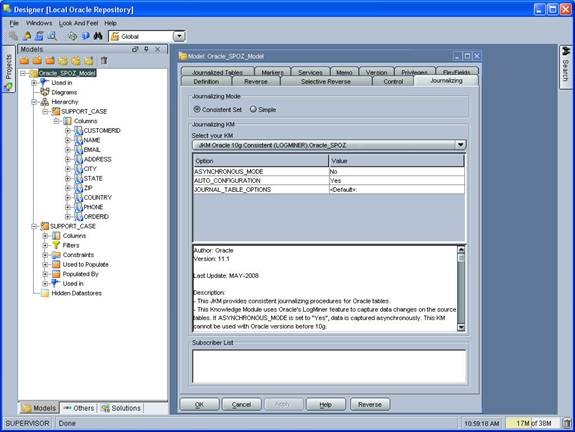
Task: Select the Simple journalizing mode radio button
Action: 253,109
